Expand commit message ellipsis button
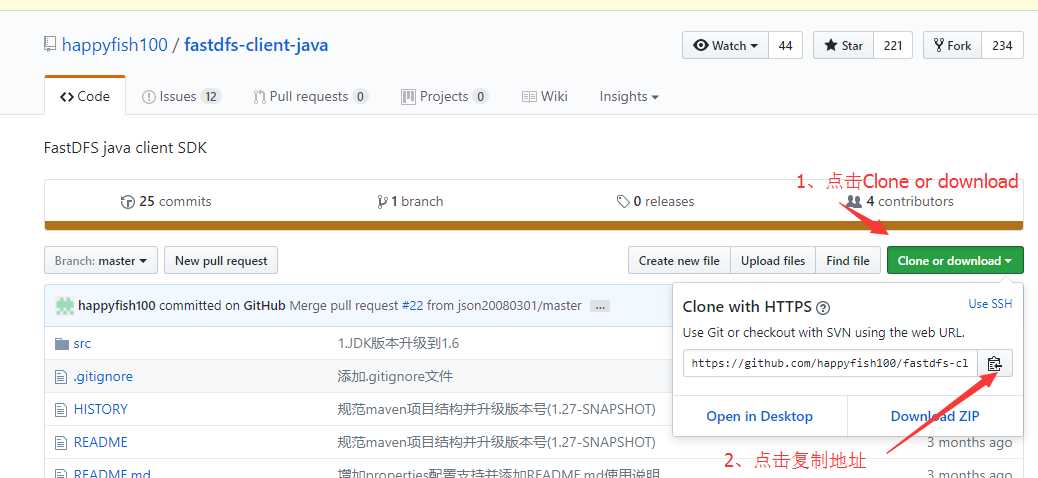The height and width of the screenshot is (478, 1038). [600, 307]
